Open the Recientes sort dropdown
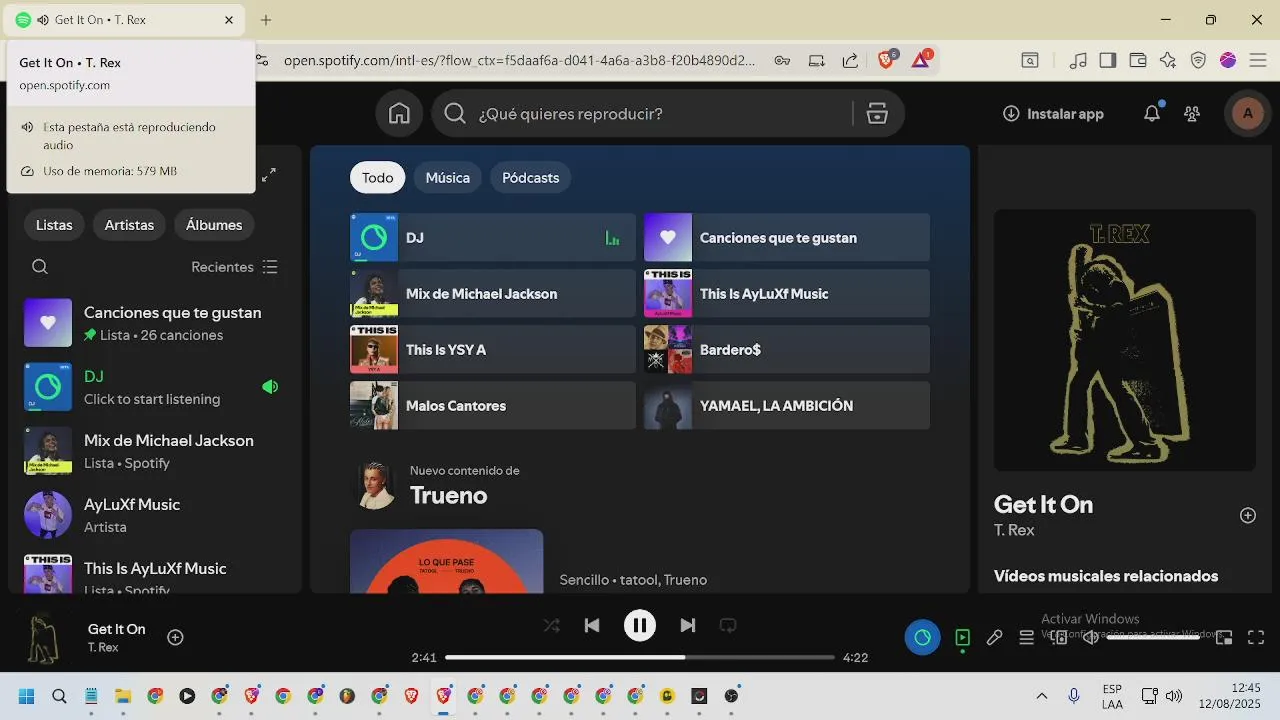This screenshot has height=720, width=1280. (235, 267)
